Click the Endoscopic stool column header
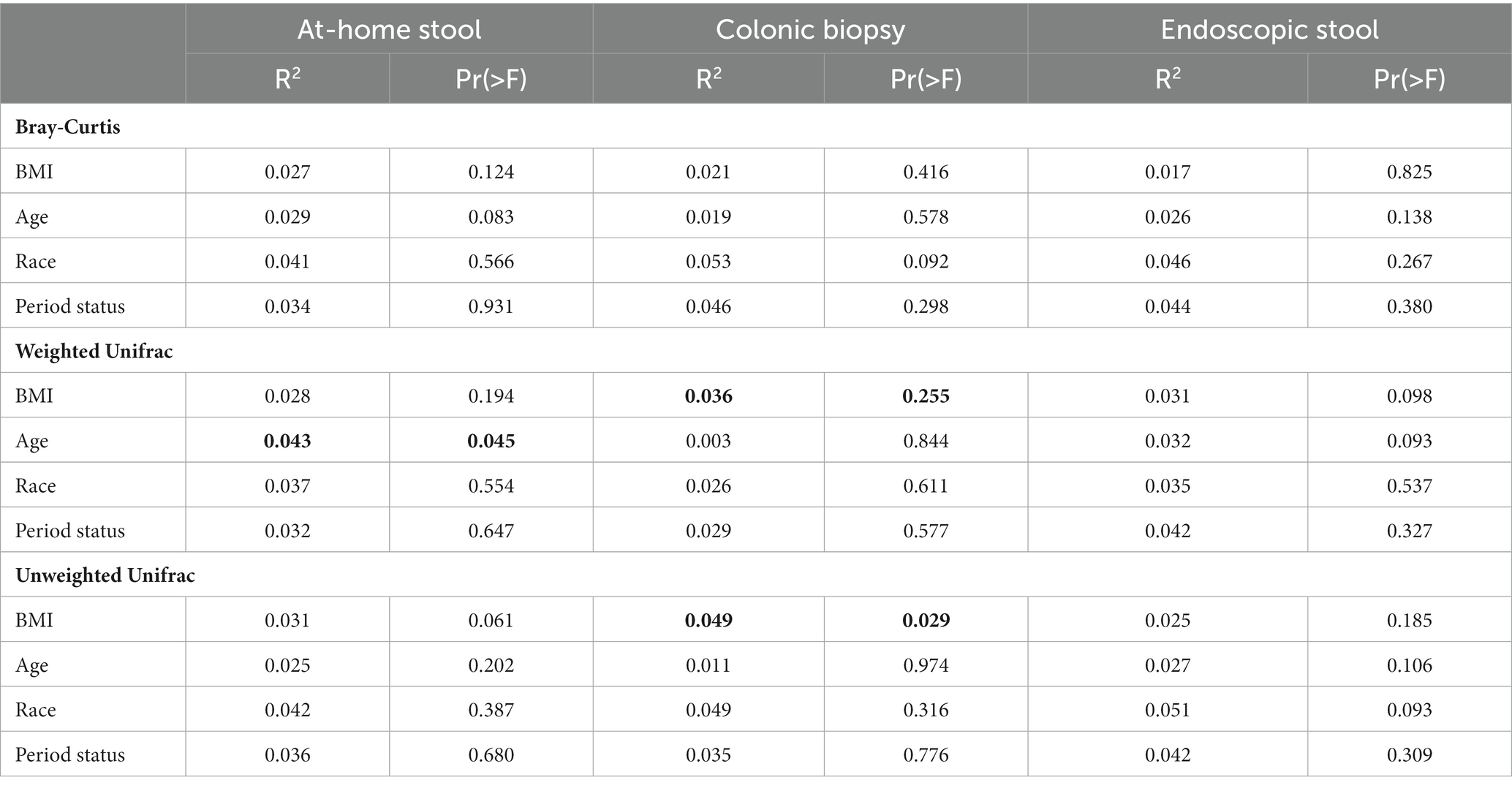The image size is (1512, 788). [1269, 29]
